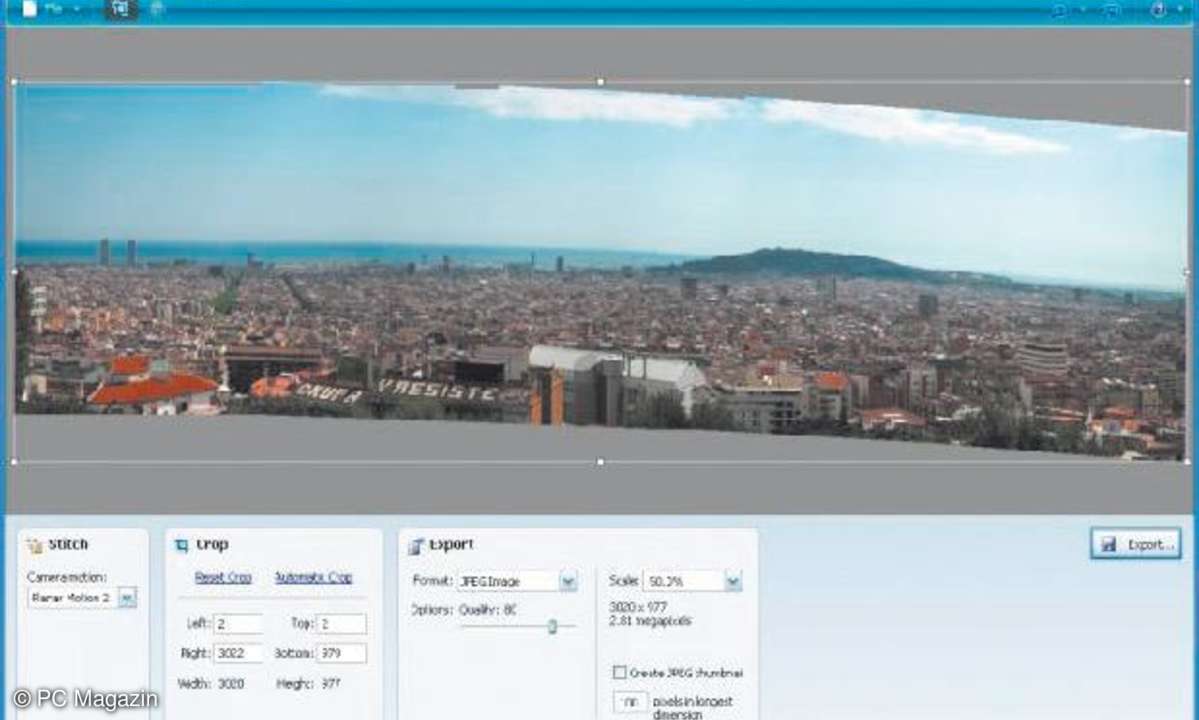Click the left-middle crop handle
The image size is (1199, 720).
pos(13,271)
